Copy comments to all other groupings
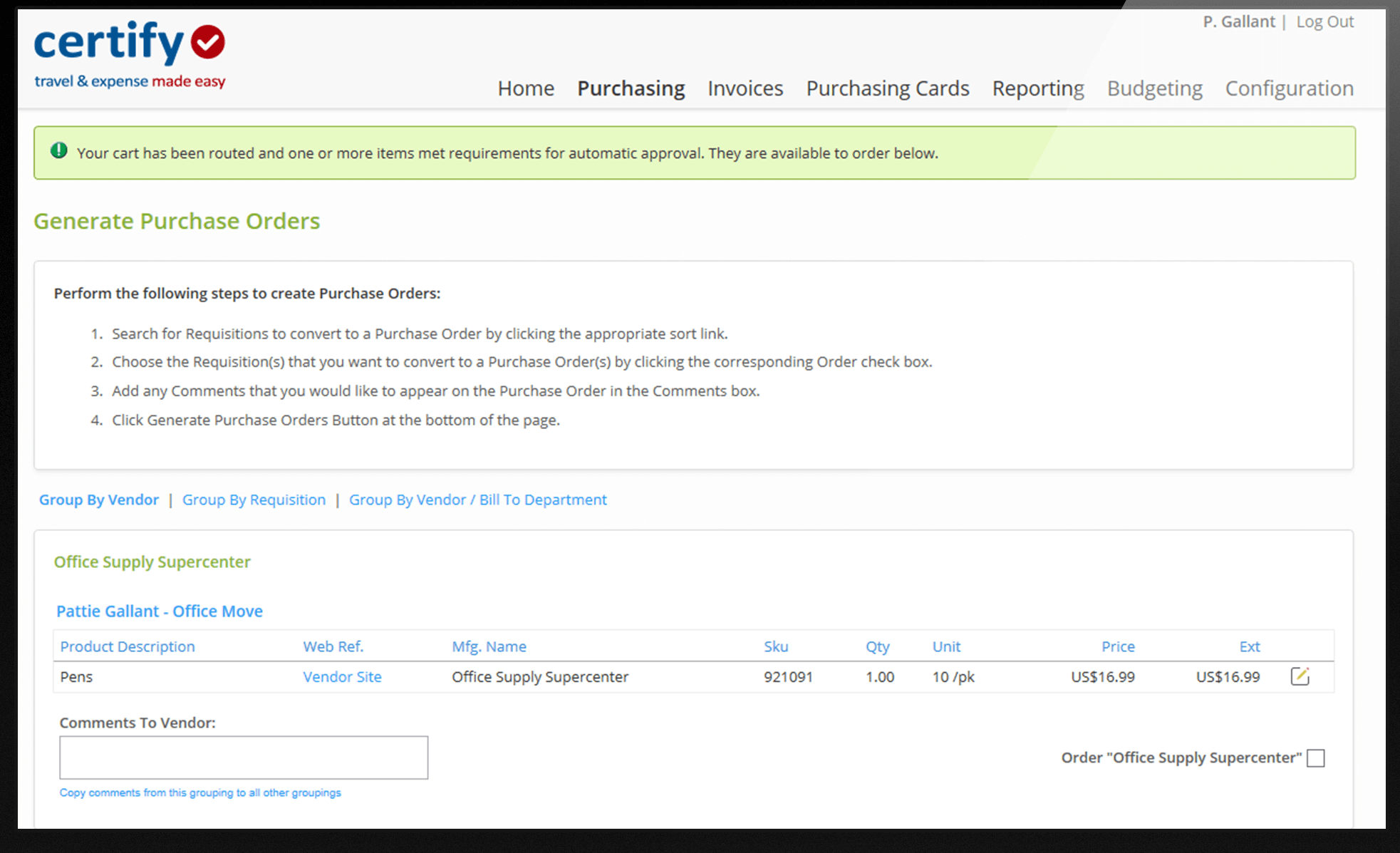The width and height of the screenshot is (1400, 853). coord(200,792)
